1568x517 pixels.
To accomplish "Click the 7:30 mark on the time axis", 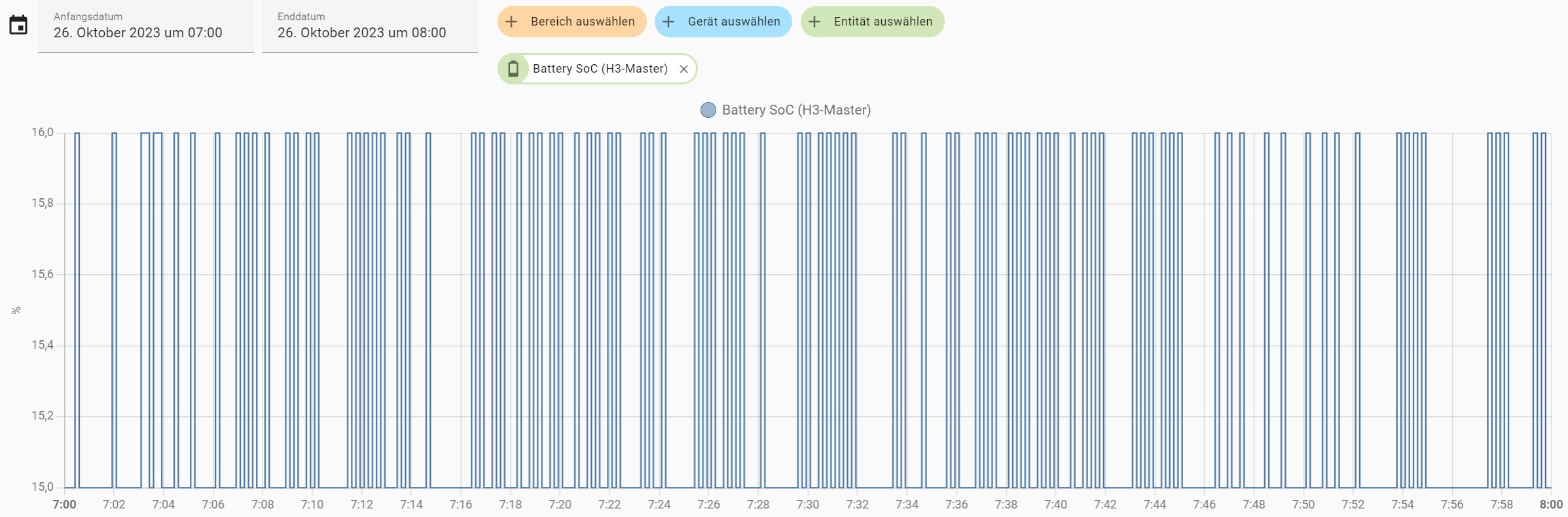I will pos(808,505).
